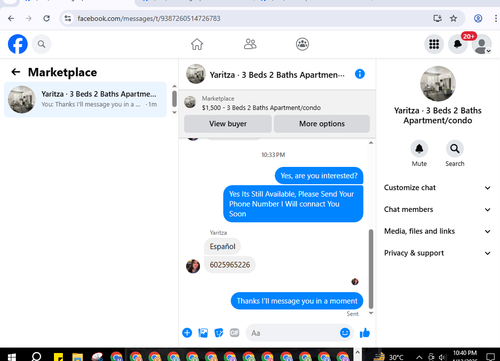Open the Groups icon in top navigation

point(302,44)
